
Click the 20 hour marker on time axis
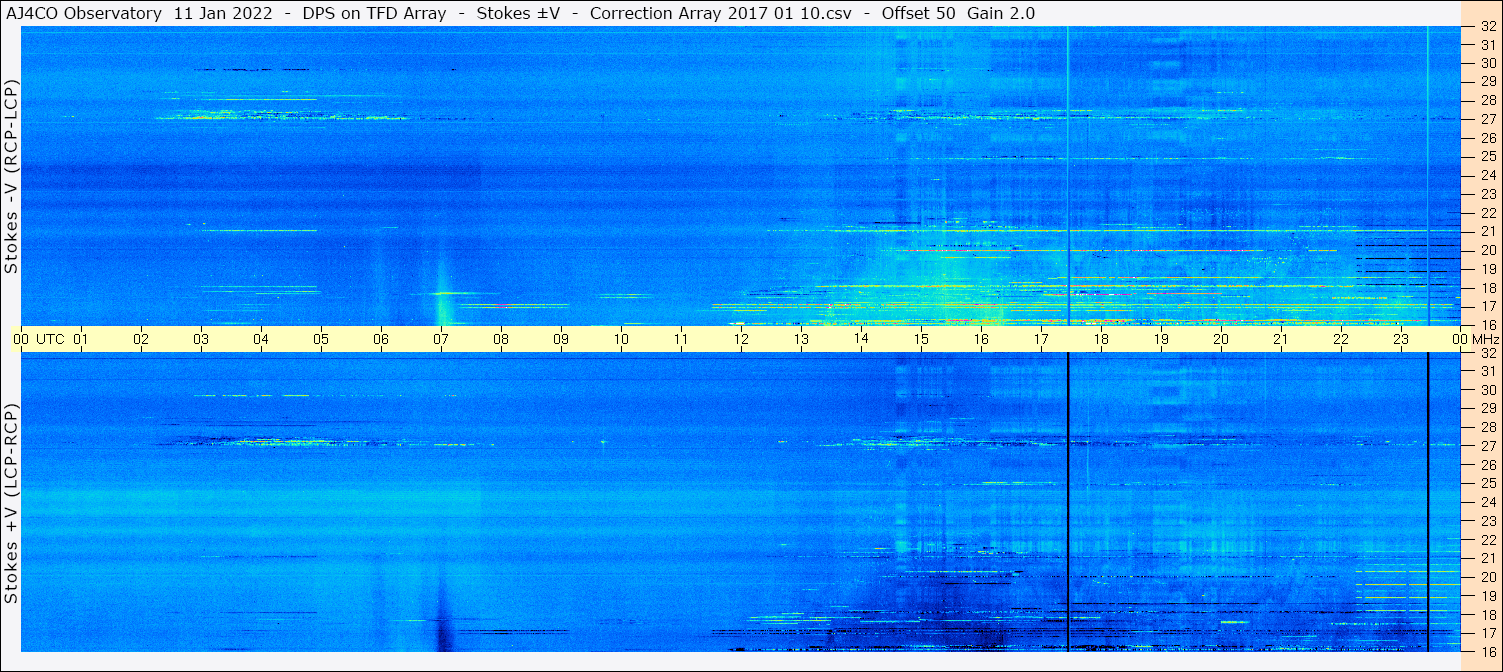pyautogui.click(x=1221, y=339)
